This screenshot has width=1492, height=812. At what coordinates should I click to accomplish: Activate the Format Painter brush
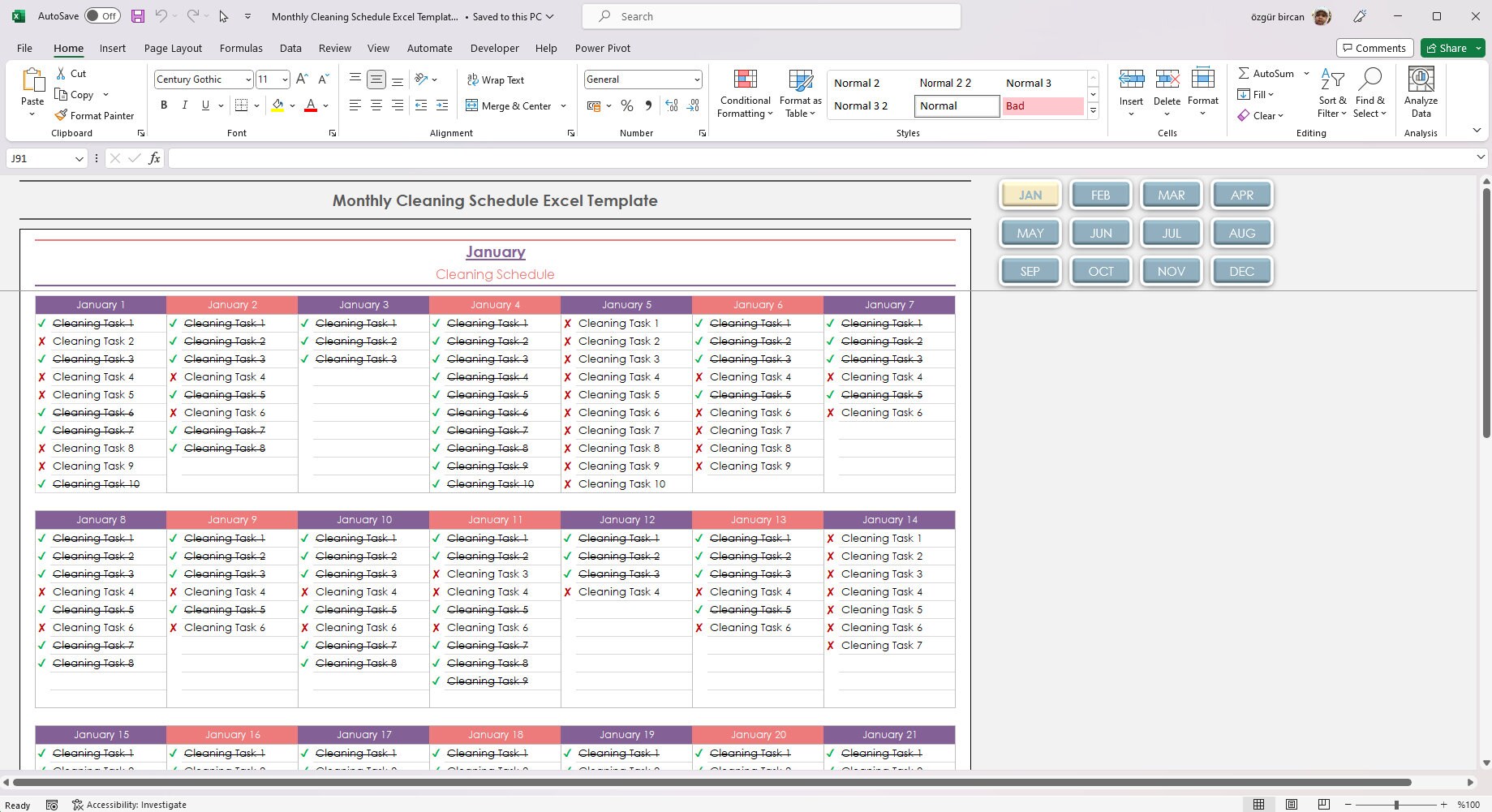coord(94,115)
